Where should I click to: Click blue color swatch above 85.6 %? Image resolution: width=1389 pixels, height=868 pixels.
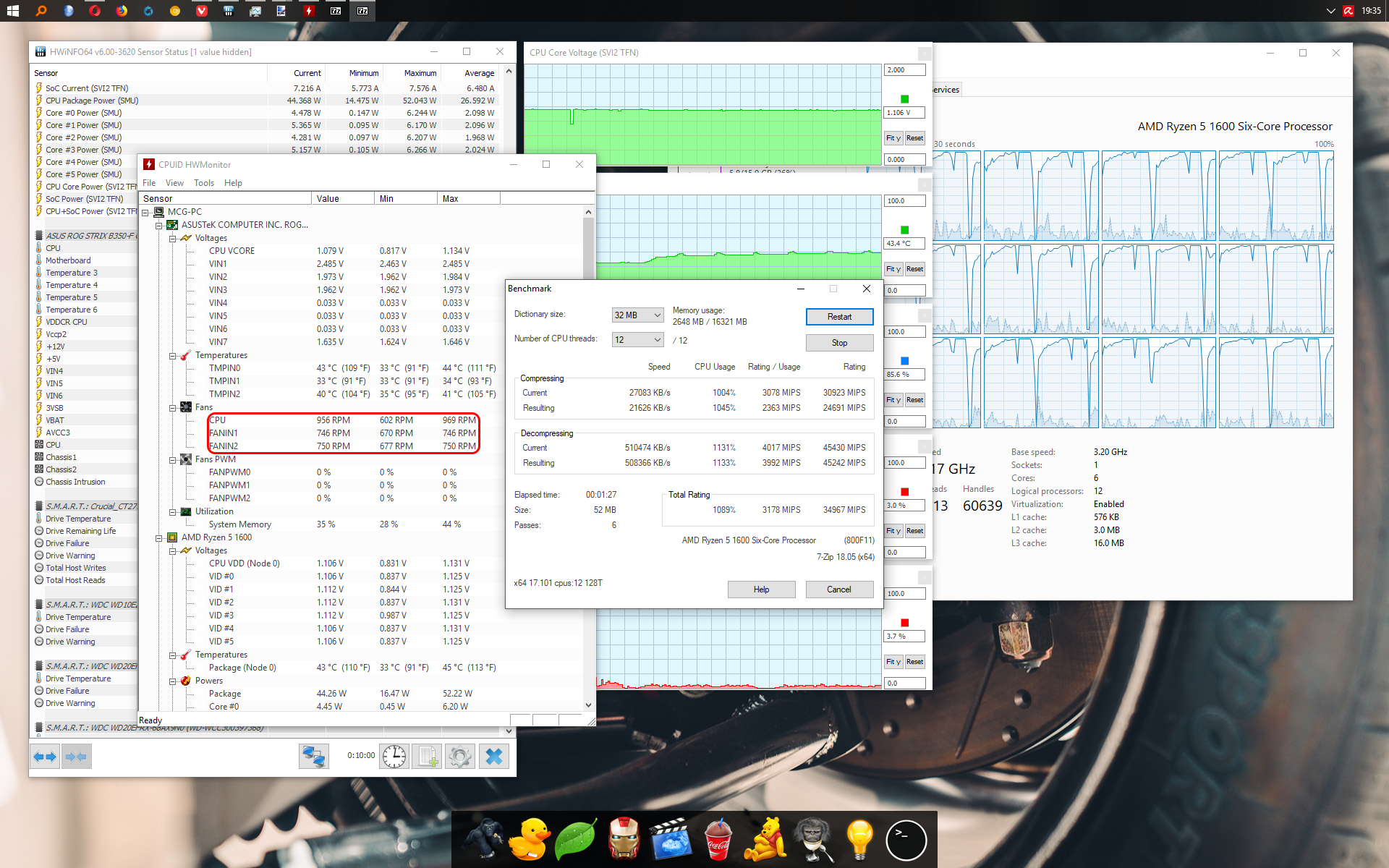pos(904,361)
